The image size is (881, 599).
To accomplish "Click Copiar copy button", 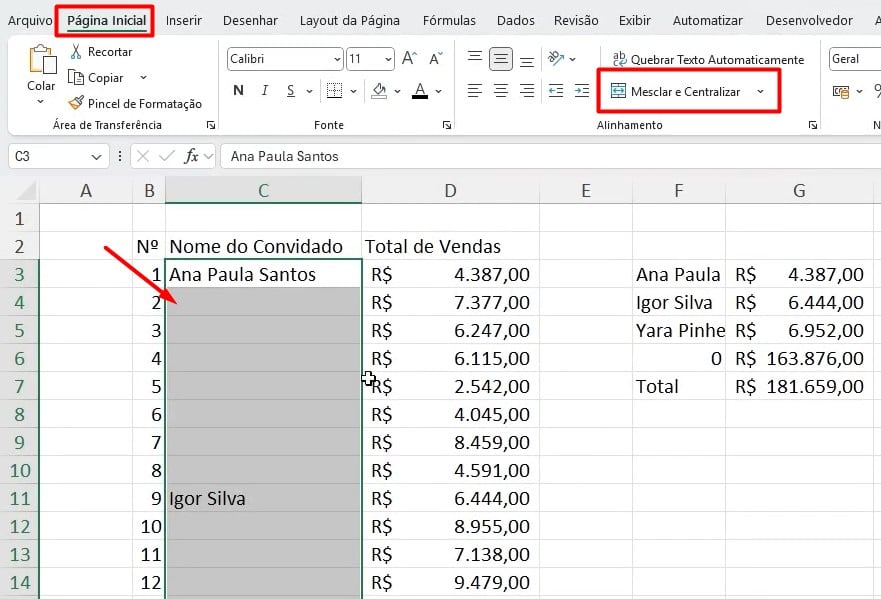I will pyautogui.click(x=96, y=78).
